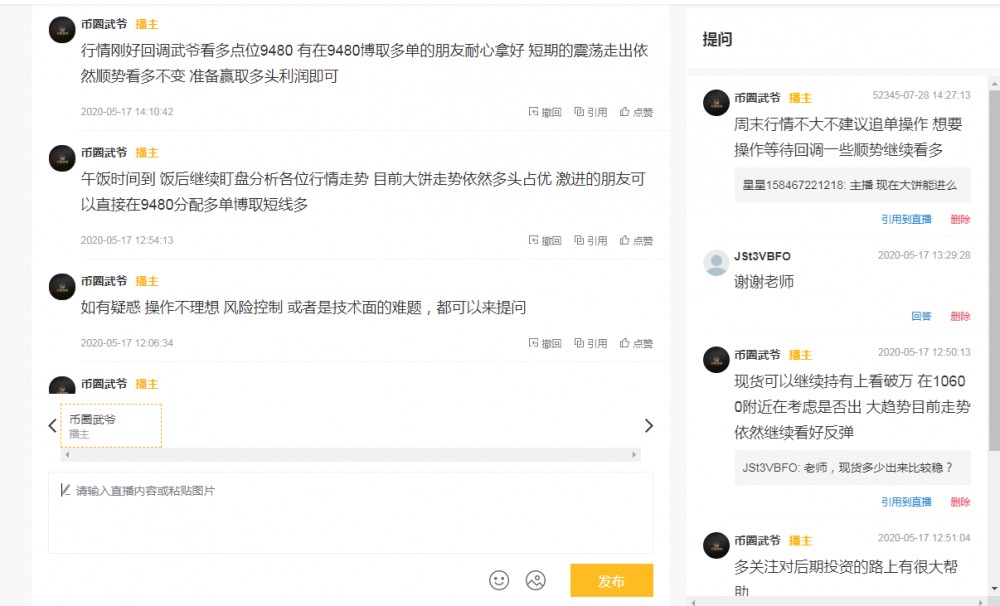Open JSt3VBFO's profile avatar
The width and height of the screenshot is (1000, 606).
click(715, 263)
